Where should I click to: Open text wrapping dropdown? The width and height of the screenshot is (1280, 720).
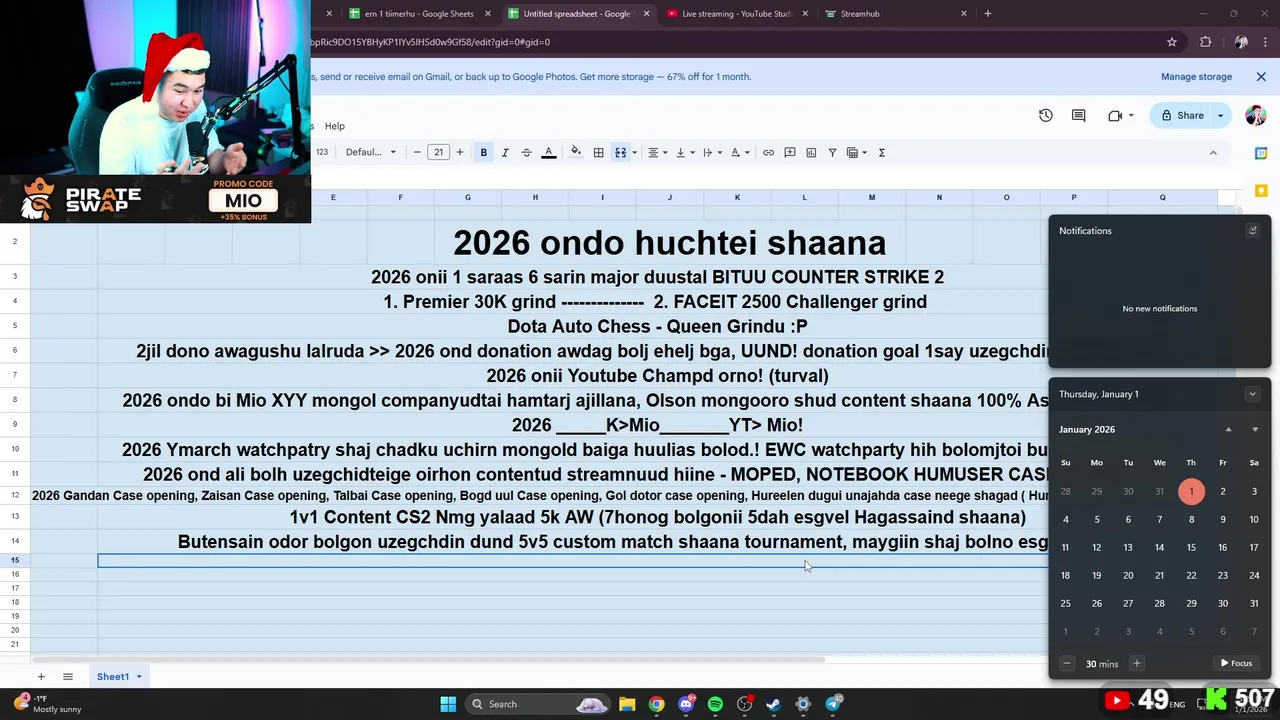[712, 152]
